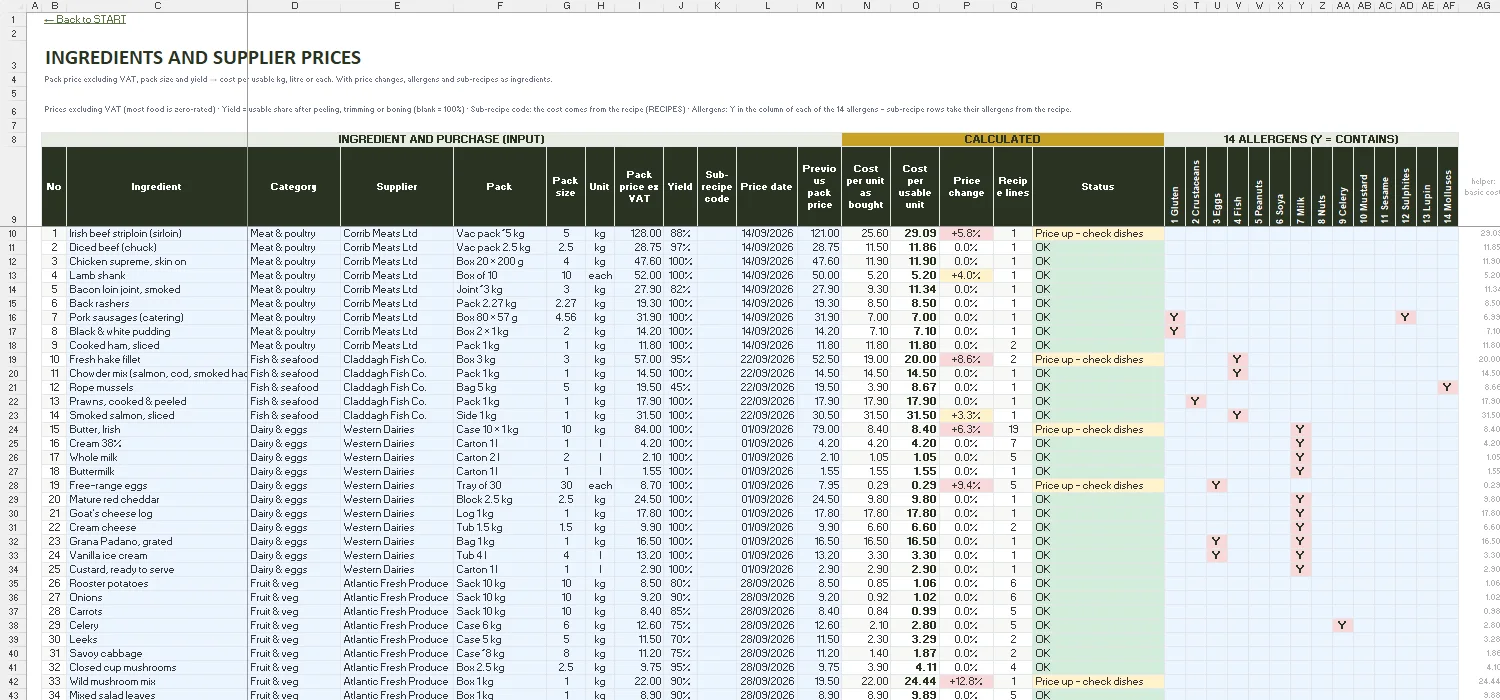Select the Rooster potatoes ingredient cell

(156, 583)
